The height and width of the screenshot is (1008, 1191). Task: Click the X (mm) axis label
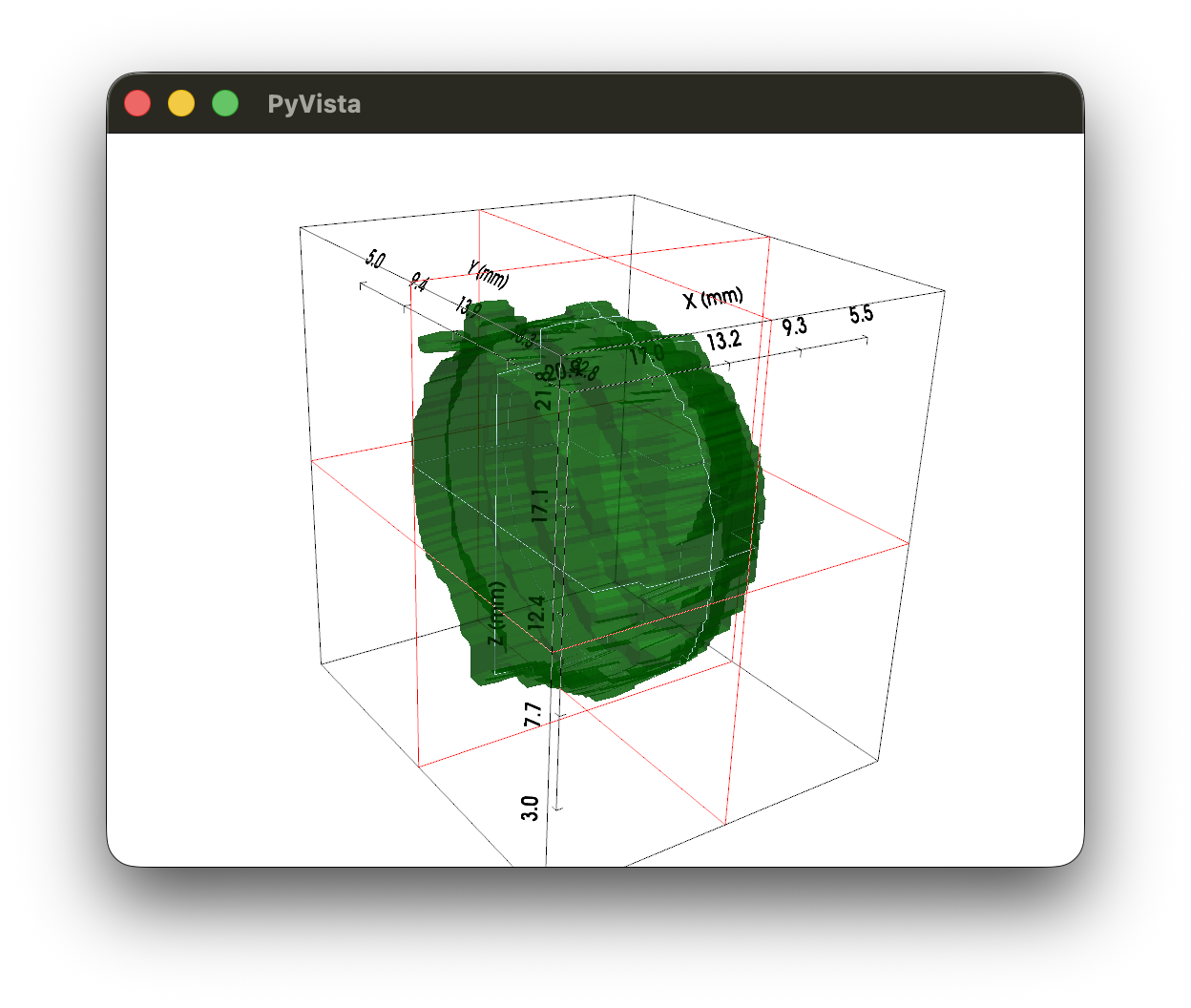(x=714, y=298)
